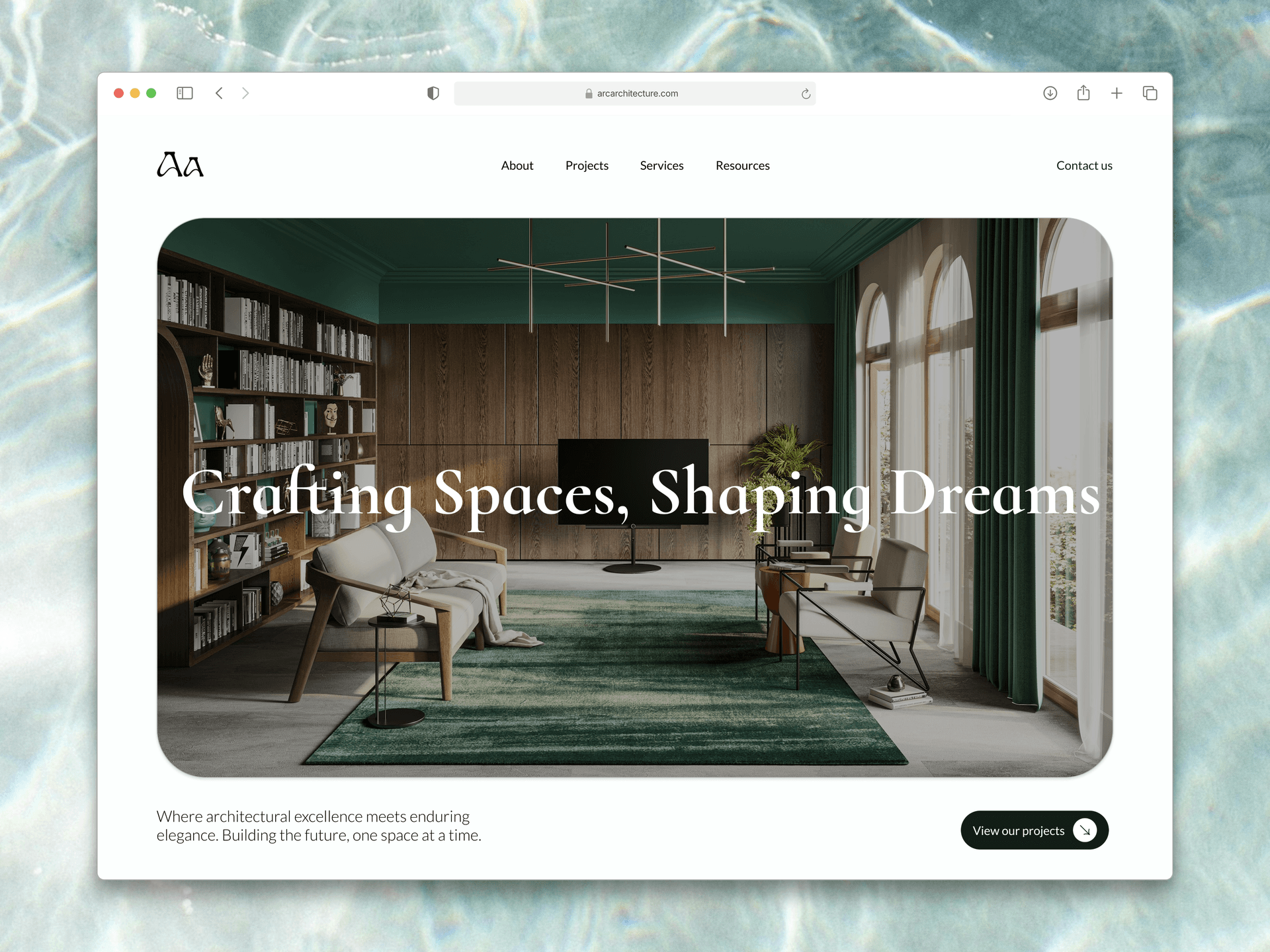Toggle the privacy shield icon in address bar
The image size is (1270, 952).
tap(433, 92)
